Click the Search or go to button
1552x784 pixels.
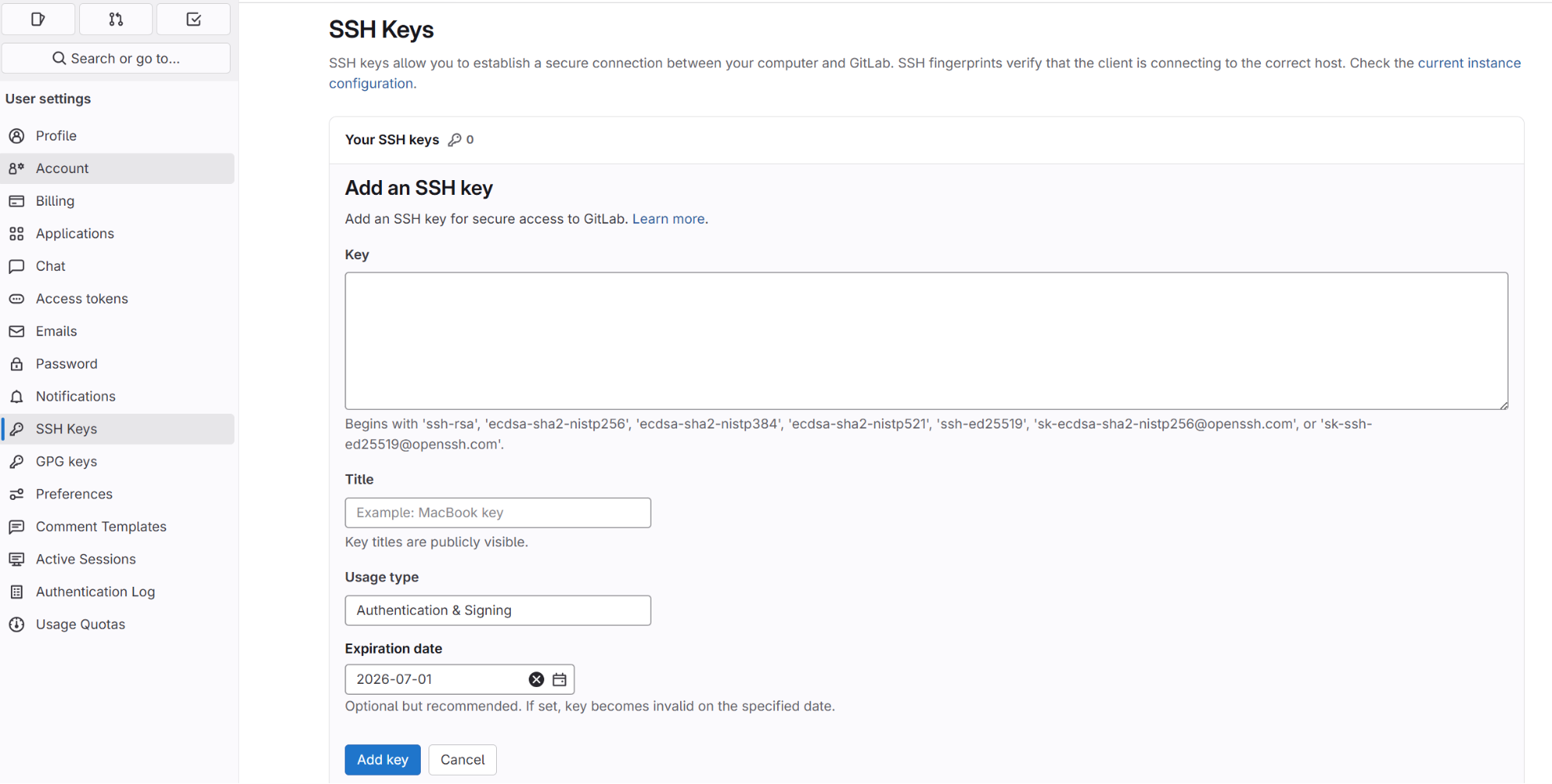[x=116, y=58]
